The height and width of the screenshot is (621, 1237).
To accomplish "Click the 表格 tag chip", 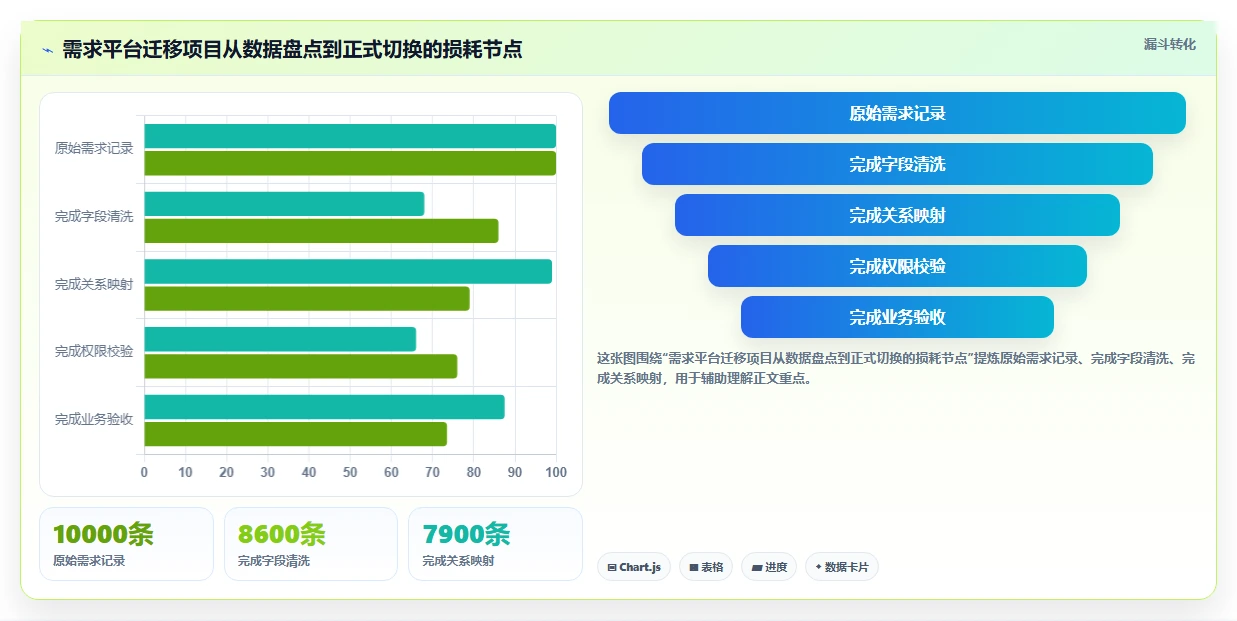I will [x=706, y=567].
